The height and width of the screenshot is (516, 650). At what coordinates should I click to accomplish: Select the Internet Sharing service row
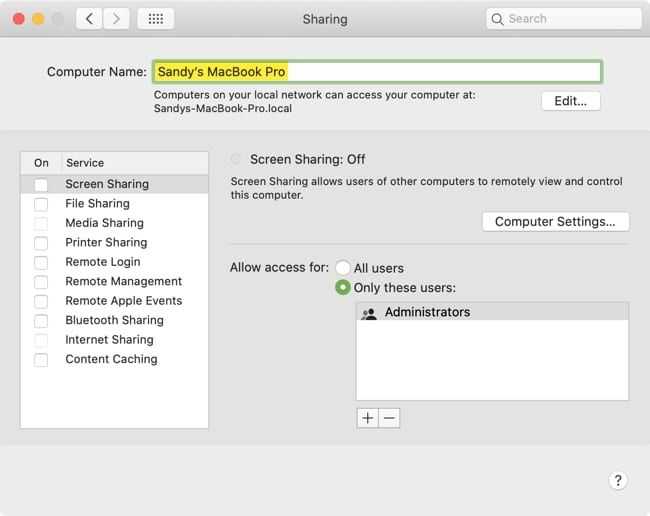pyautogui.click(x=114, y=340)
